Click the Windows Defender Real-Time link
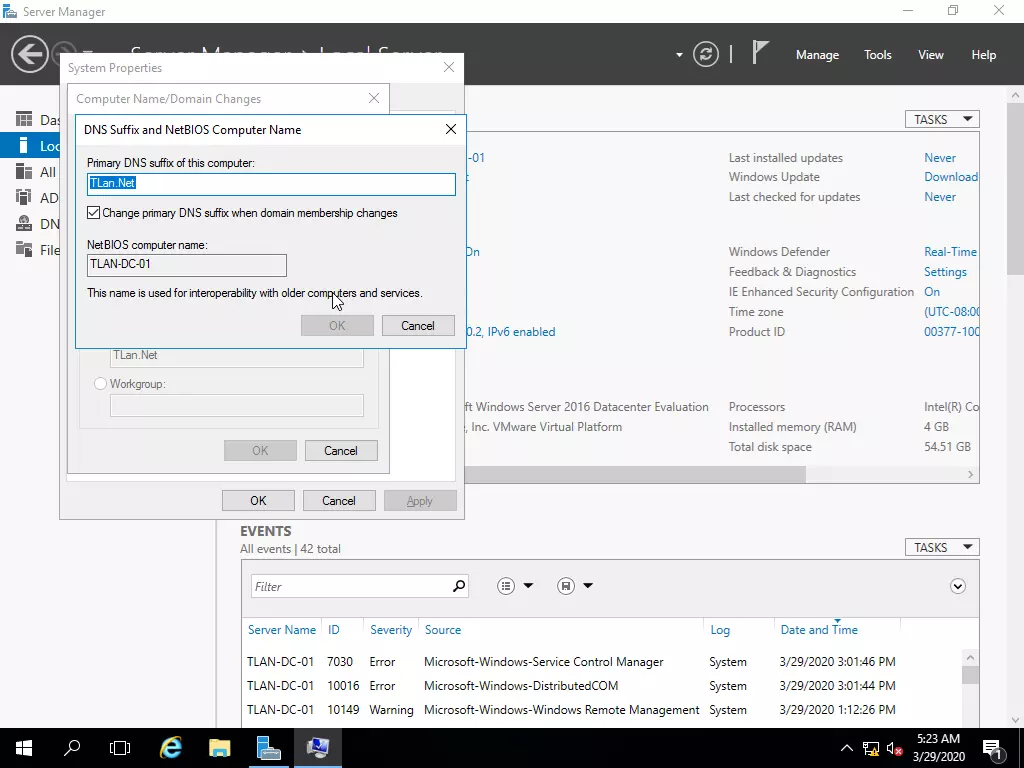The width and height of the screenshot is (1024, 768). point(950,251)
